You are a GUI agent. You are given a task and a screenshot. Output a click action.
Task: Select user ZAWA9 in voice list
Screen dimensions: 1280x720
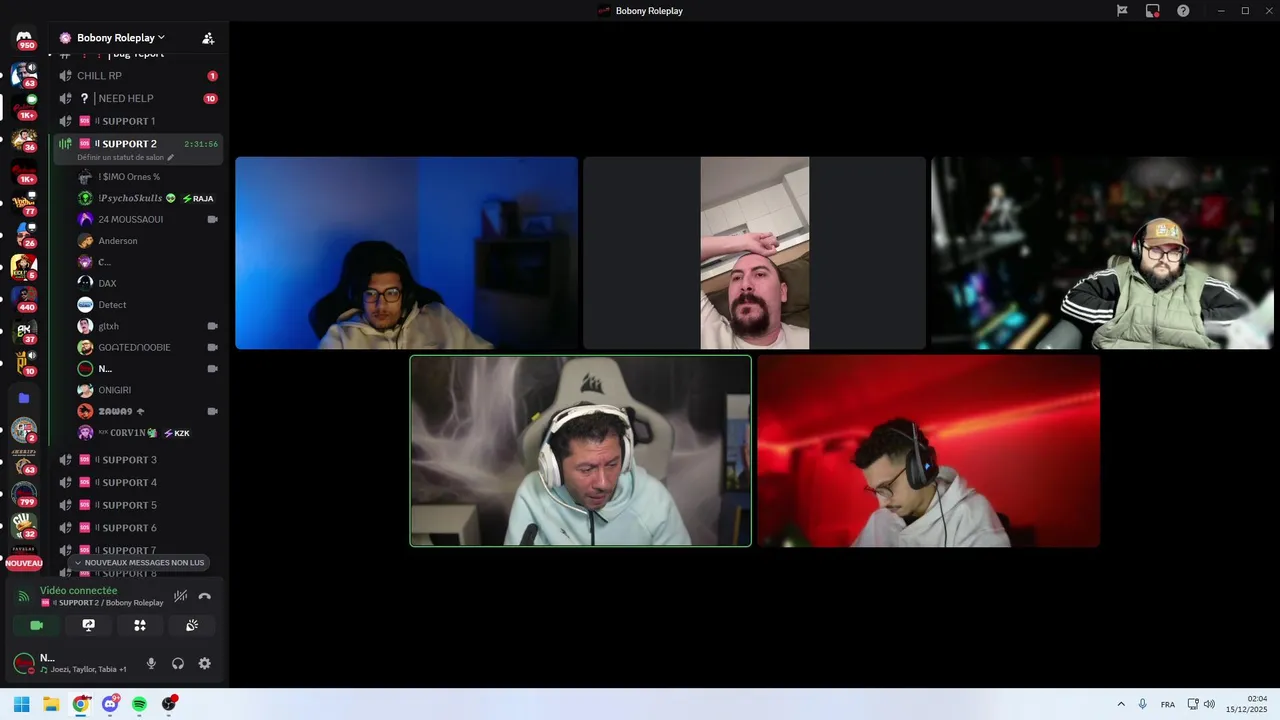point(147,411)
